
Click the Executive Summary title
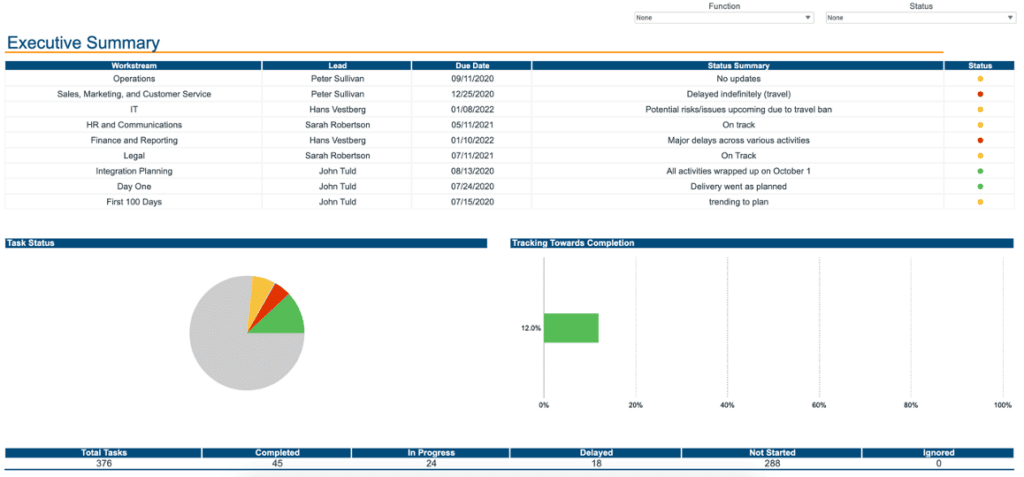click(x=83, y=43)
